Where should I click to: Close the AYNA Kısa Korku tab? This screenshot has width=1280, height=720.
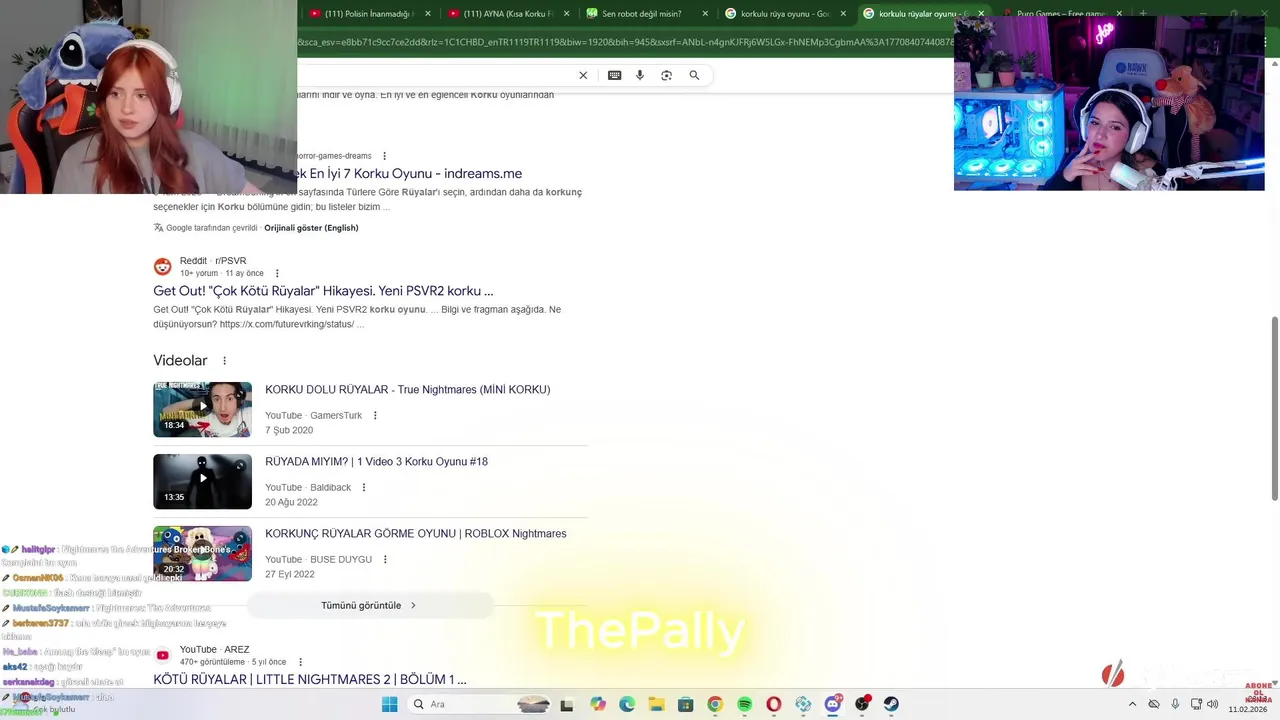(567, 13)
